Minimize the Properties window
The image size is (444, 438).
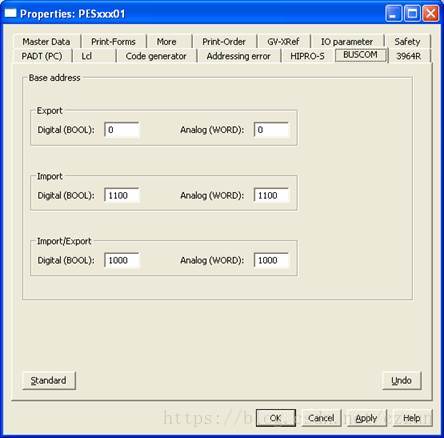point(393,14)
